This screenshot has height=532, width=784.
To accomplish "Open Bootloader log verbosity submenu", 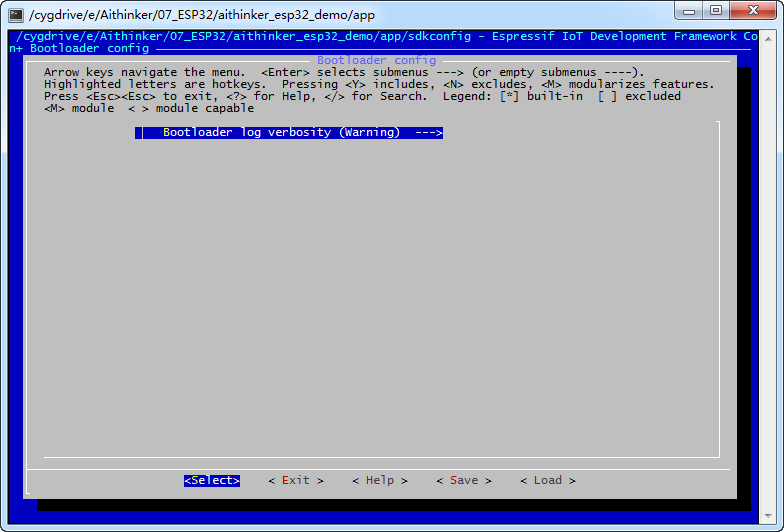I will (x=289, y=132).
